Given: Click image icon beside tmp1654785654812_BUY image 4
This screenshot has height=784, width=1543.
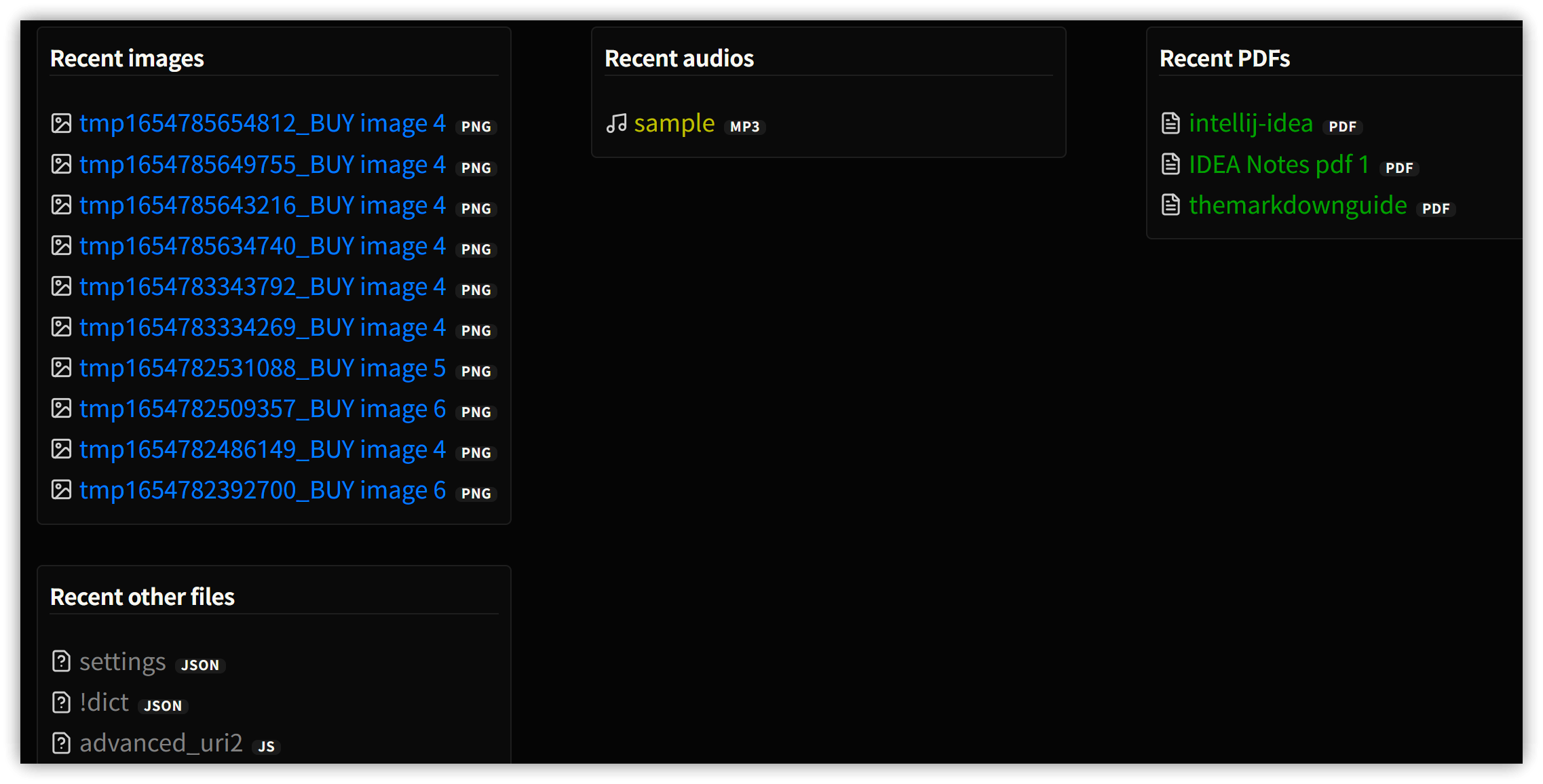Looking at the screenshot, I should pos(61,123).
